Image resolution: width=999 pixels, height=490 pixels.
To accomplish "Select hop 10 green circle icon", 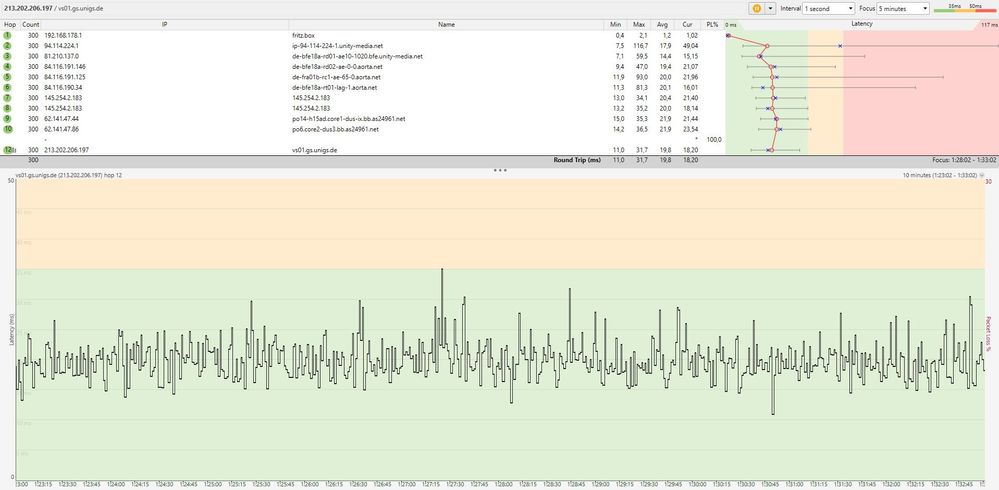I will tap(7, 129).
